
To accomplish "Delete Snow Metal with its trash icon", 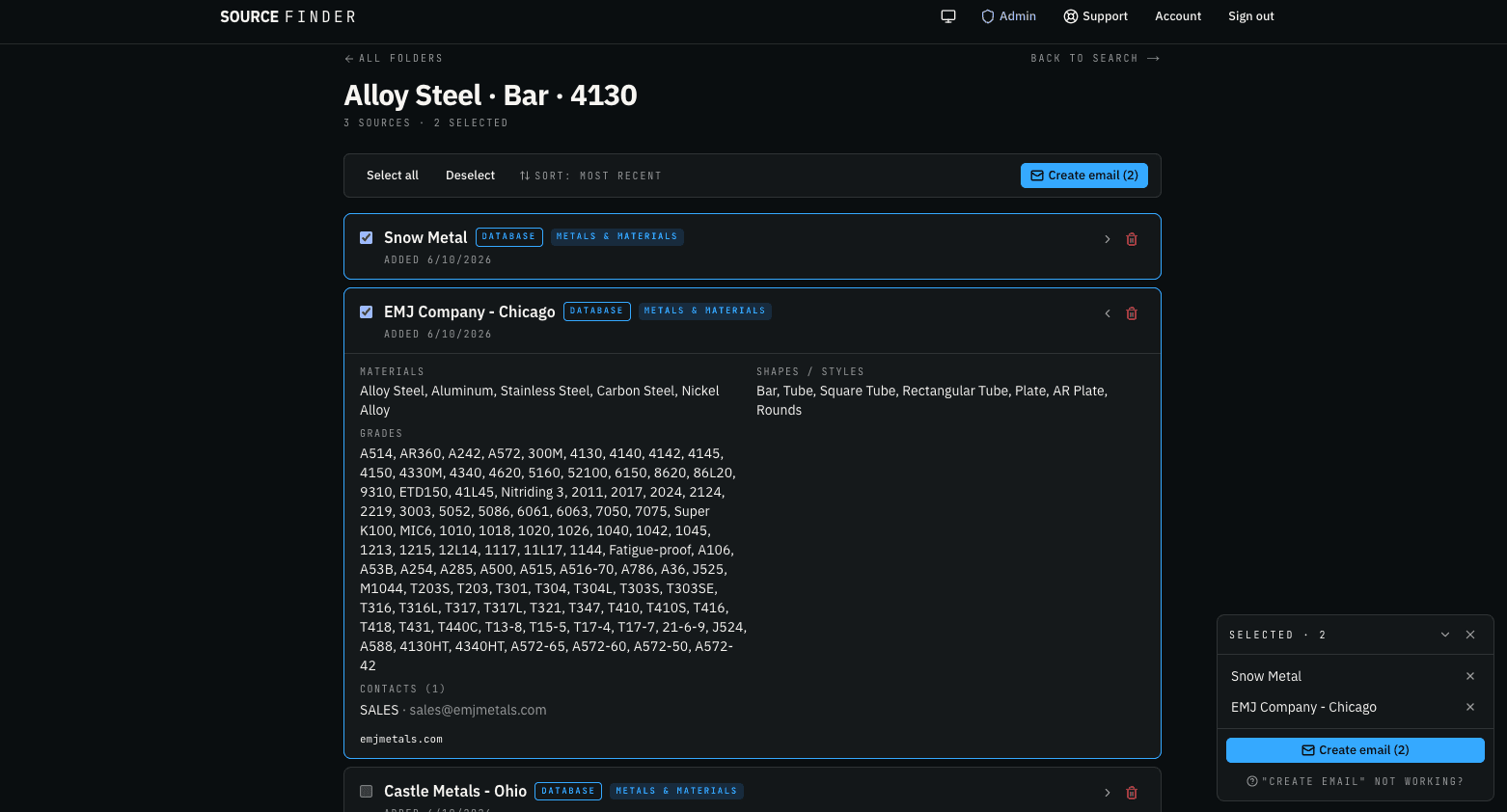I will (1132, 239).
